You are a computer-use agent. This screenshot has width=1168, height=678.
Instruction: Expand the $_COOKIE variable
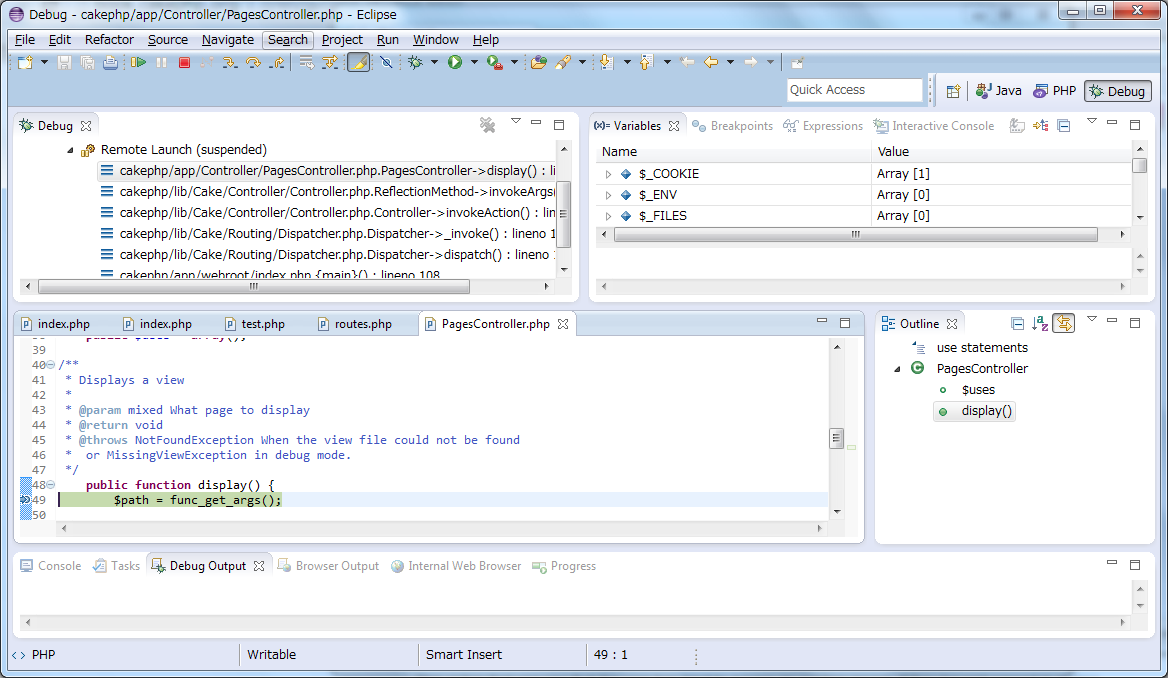607,173
